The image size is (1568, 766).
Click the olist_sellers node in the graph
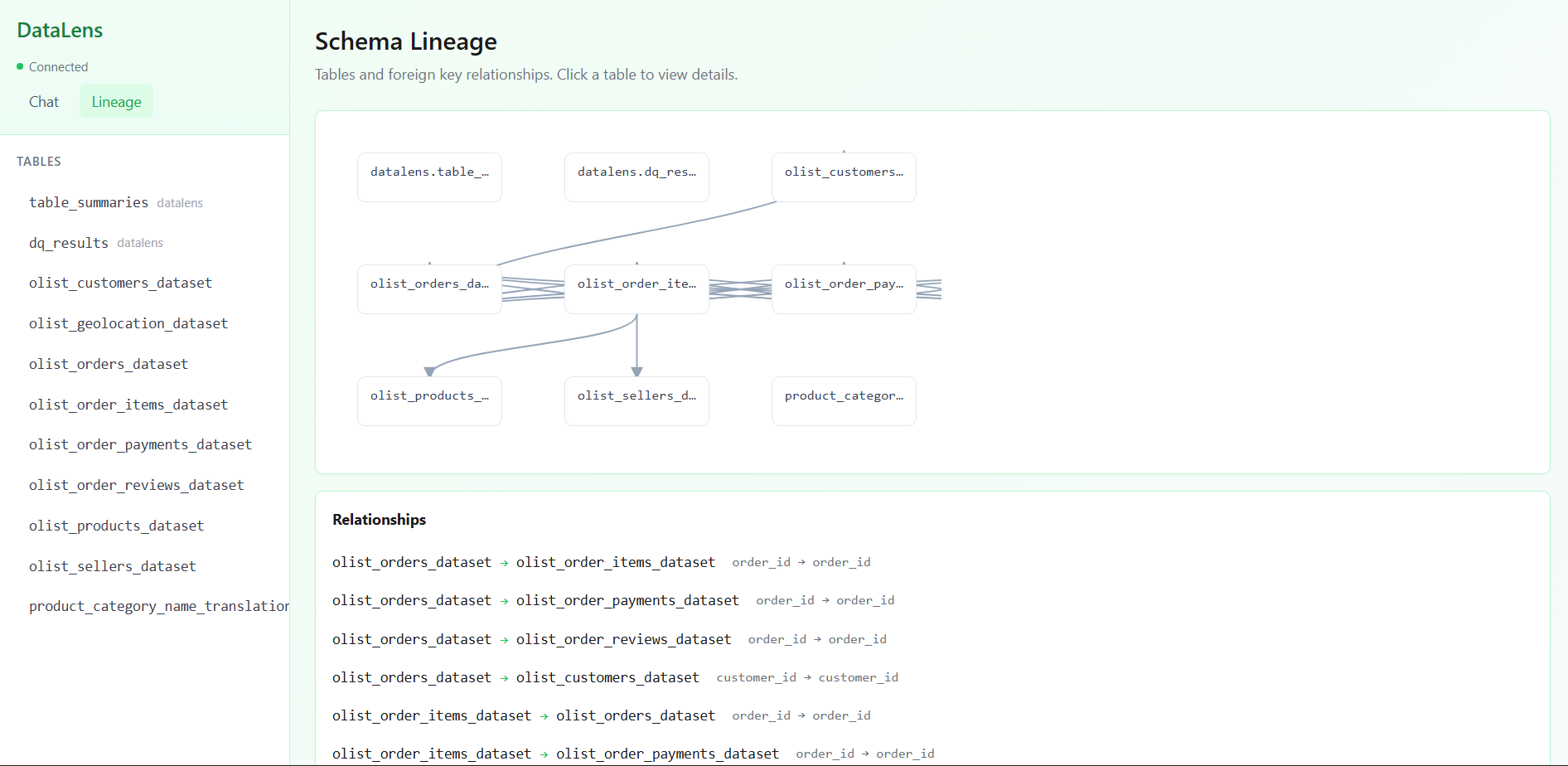coord(636,400)
